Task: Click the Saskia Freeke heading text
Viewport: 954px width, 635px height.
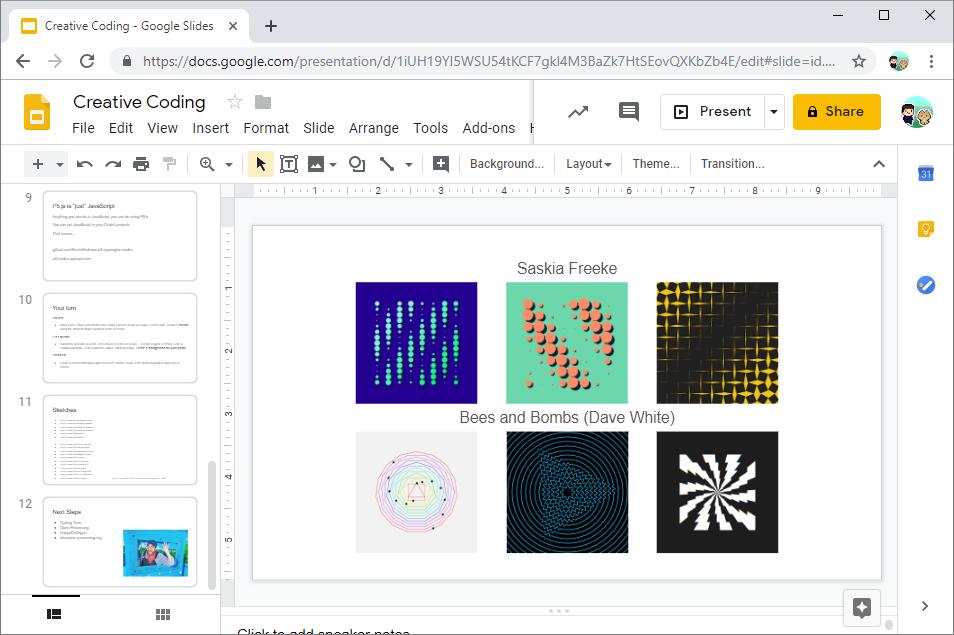Action: point(566,268)
